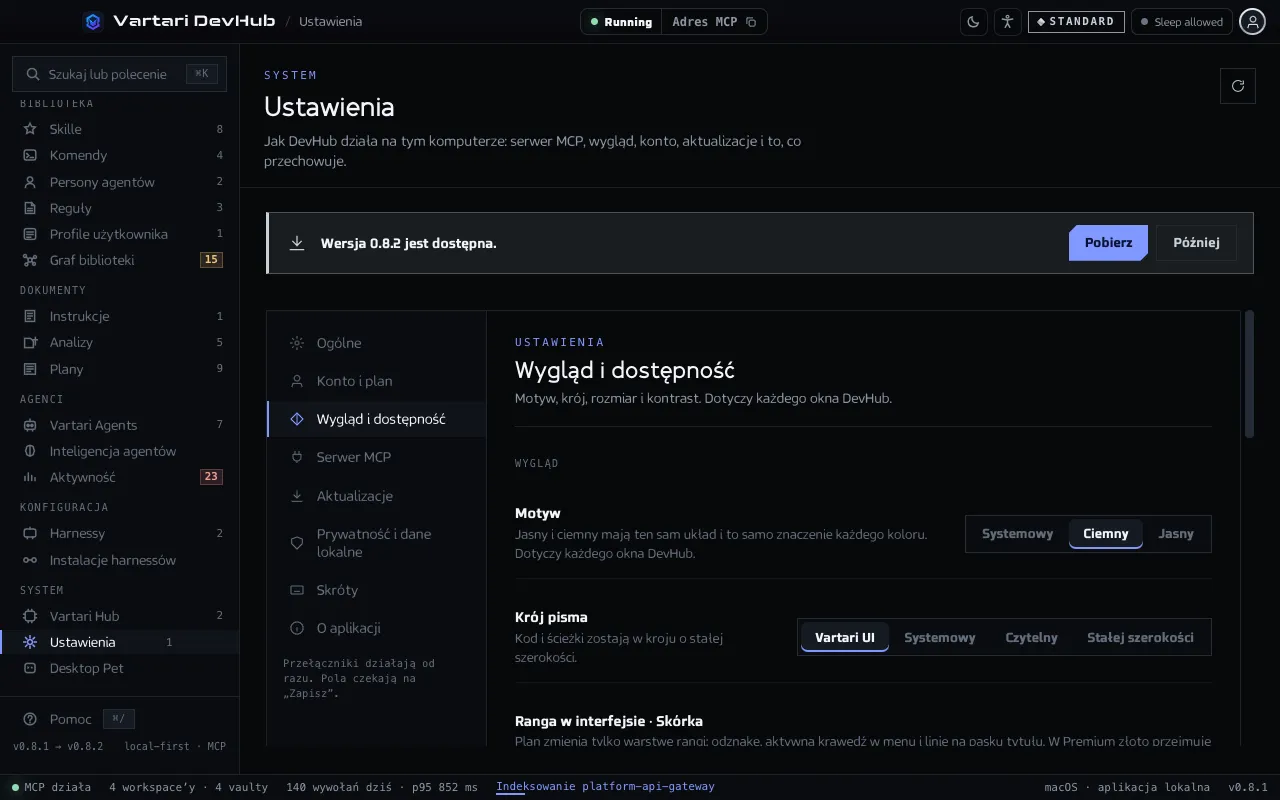Open accessibility options icon
The height and width of the screenshot is (800, 1280).
[1008, 22]
